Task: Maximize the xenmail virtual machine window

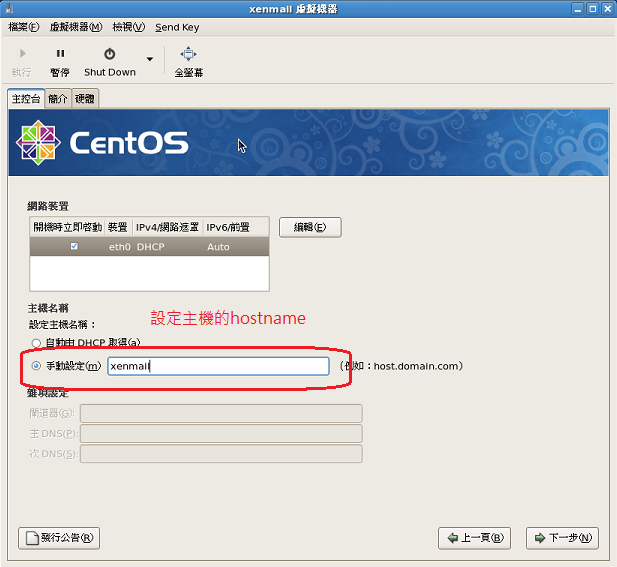Action: (593, 9)
